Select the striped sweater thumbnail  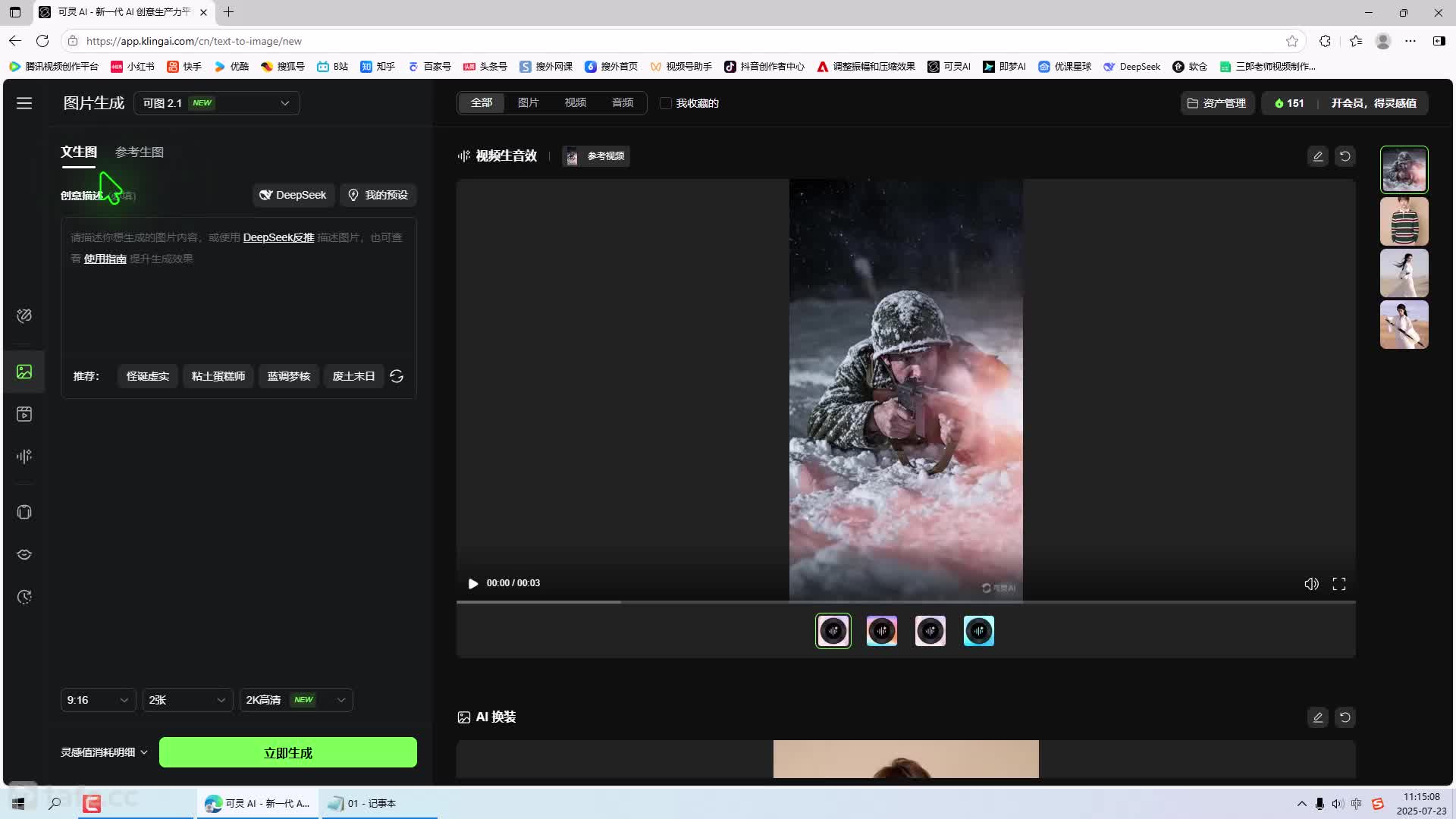[x=1404, y=221]
